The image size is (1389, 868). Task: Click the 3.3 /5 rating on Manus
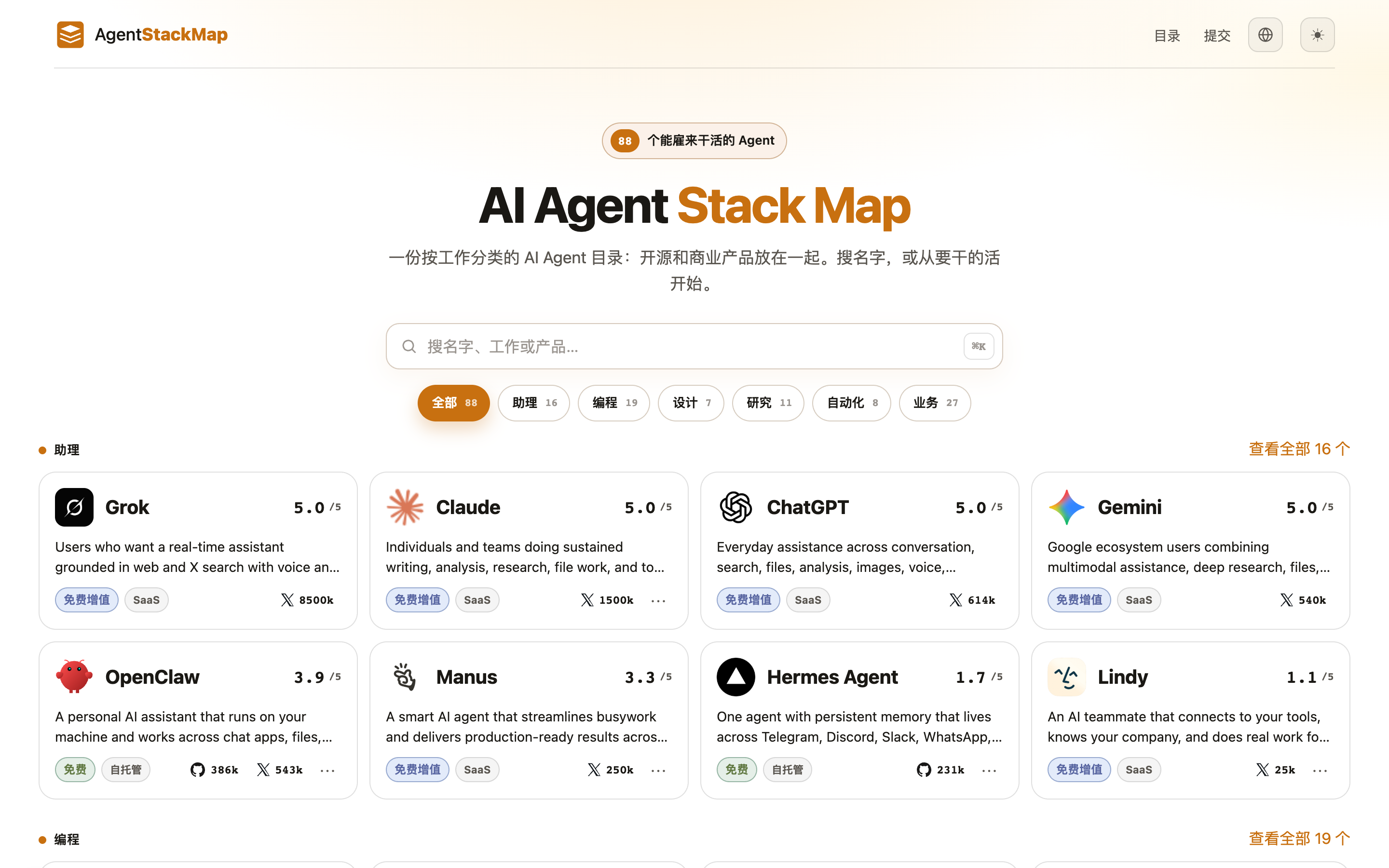(649, 678)
